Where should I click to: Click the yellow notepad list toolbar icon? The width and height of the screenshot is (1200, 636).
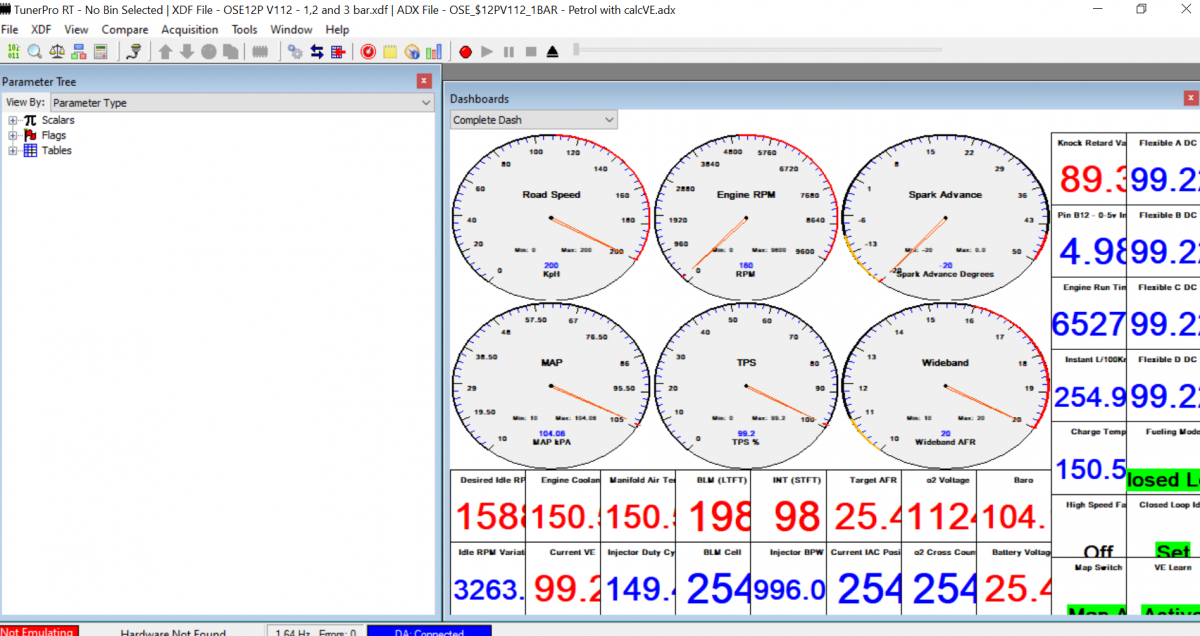[390, 51]
